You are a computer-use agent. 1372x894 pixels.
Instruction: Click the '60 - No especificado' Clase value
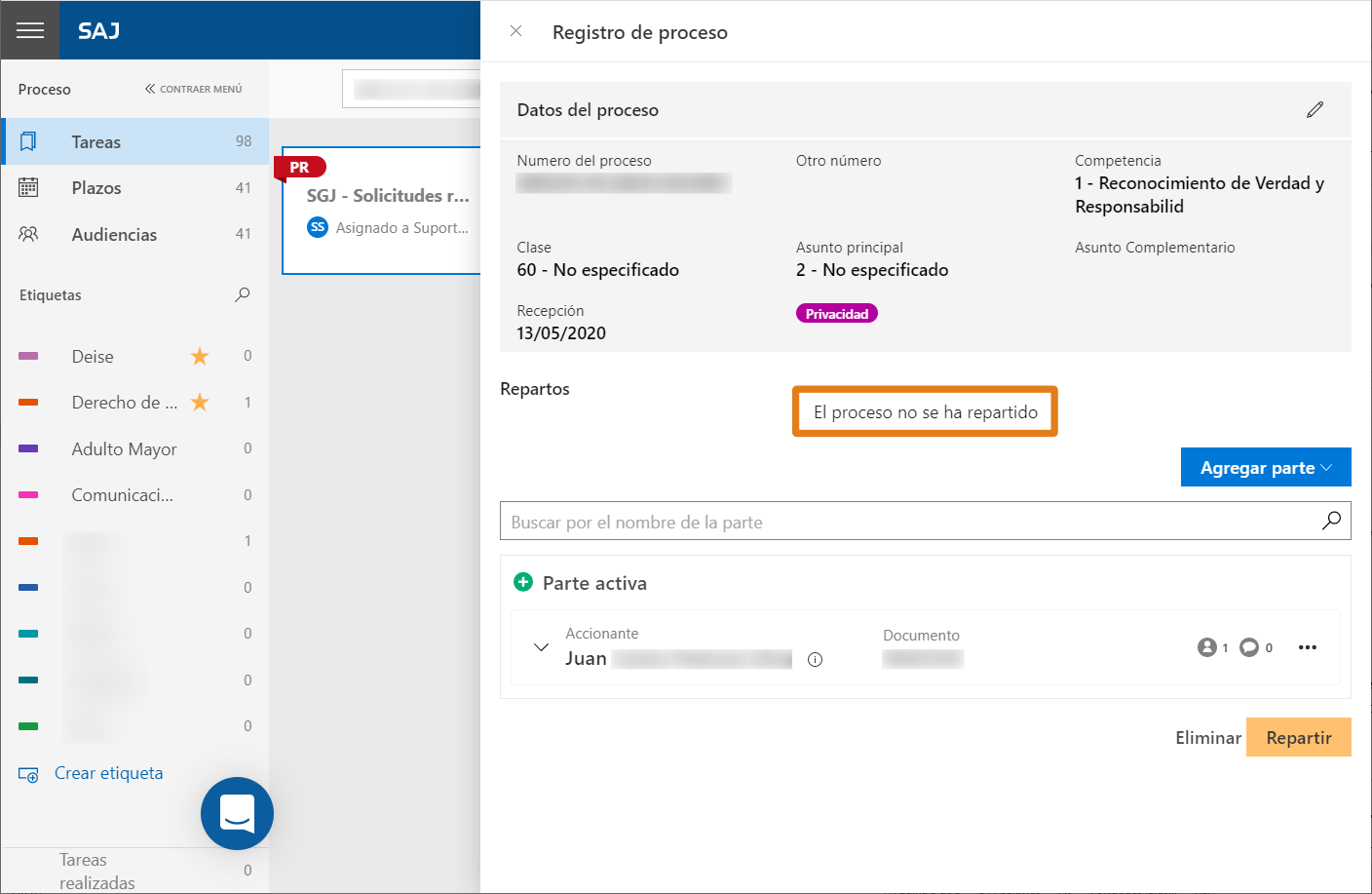point(598,270)
